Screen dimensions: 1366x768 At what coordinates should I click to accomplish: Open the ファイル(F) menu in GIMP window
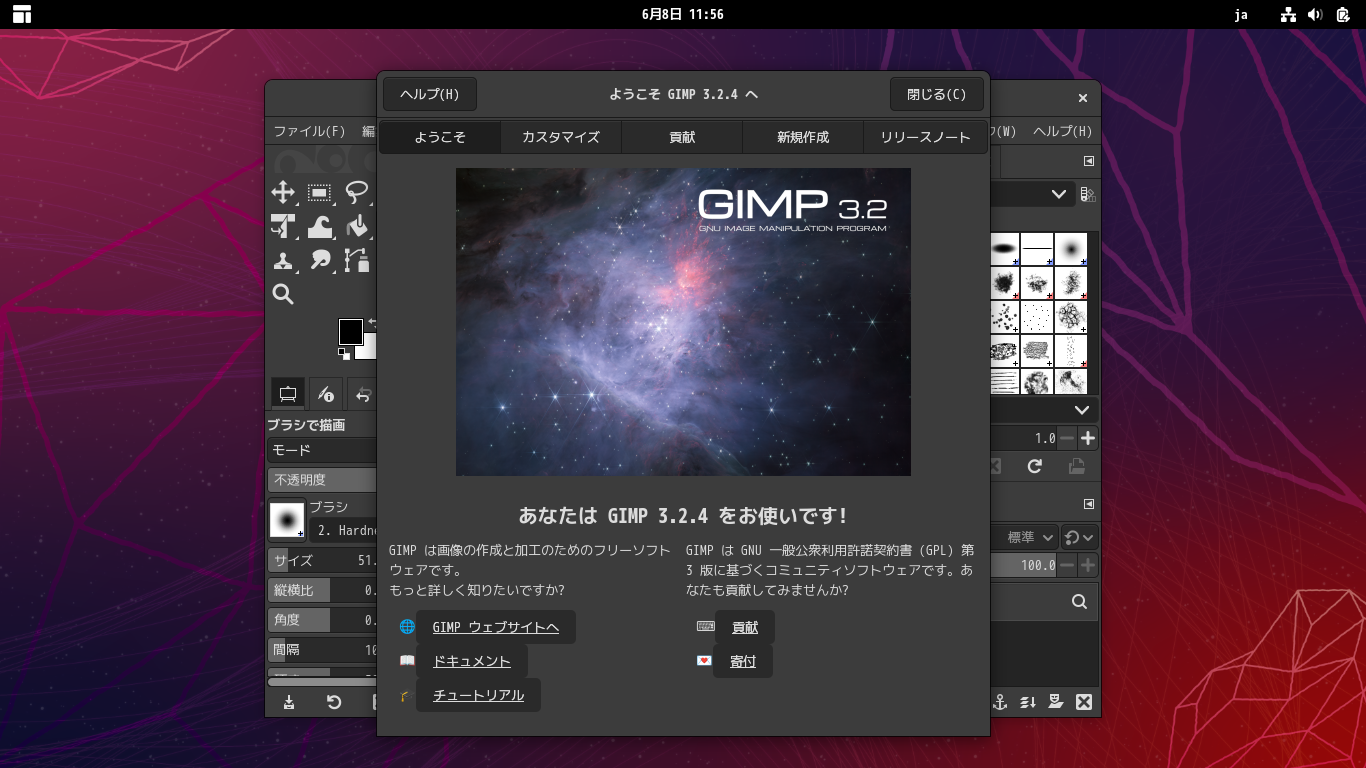(309, 131)
